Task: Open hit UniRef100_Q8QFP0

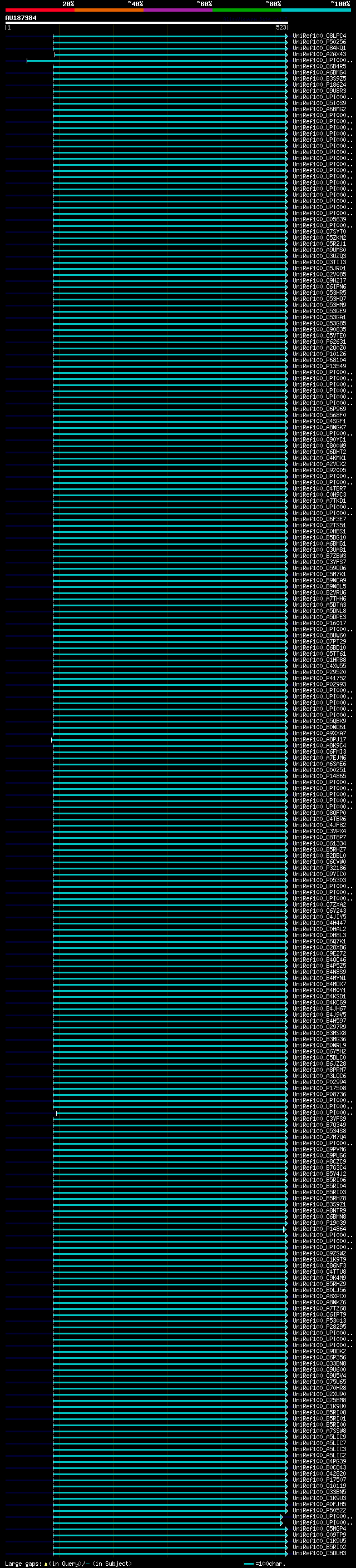Action: click(x=319, y=813)
